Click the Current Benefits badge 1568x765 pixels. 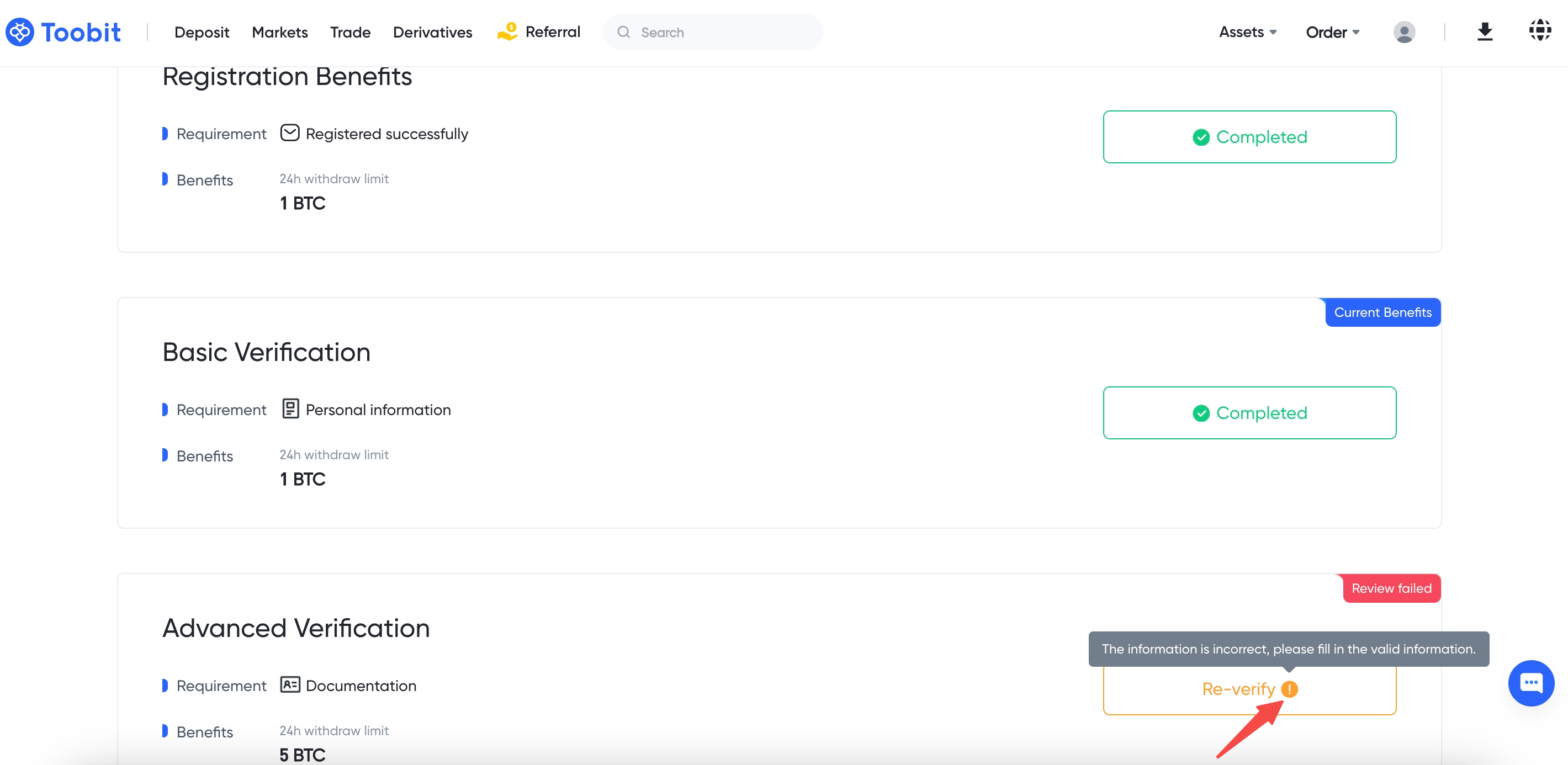pos(1382,312)
